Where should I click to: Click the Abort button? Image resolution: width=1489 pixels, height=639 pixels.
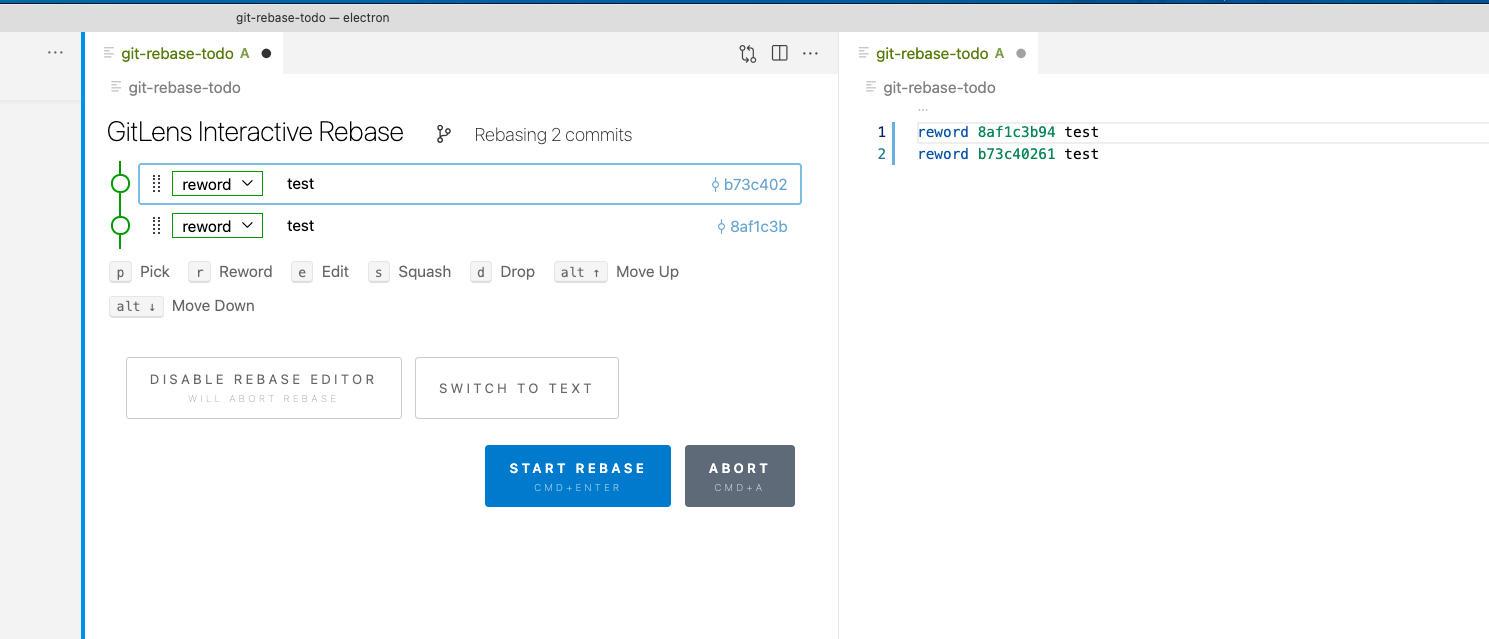click(x=739, y=475)
